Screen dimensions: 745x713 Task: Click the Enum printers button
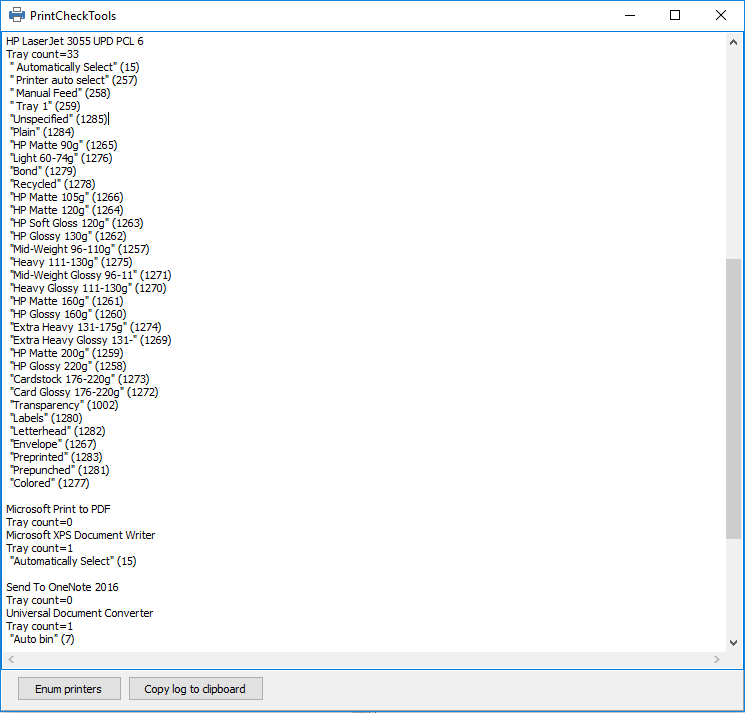click(x=69, y=689)
